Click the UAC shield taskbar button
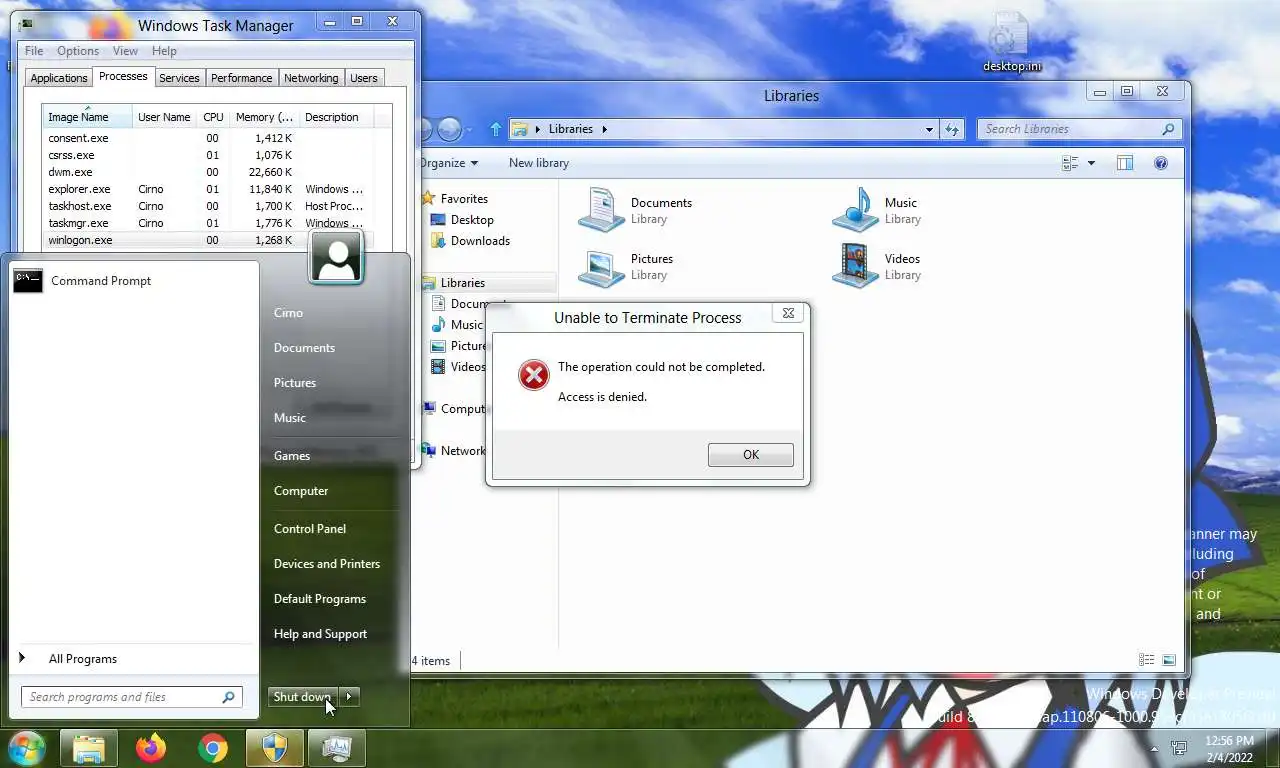Image resolution: width=1280 pixels, height=768 pixels. [x=274, y=748]
